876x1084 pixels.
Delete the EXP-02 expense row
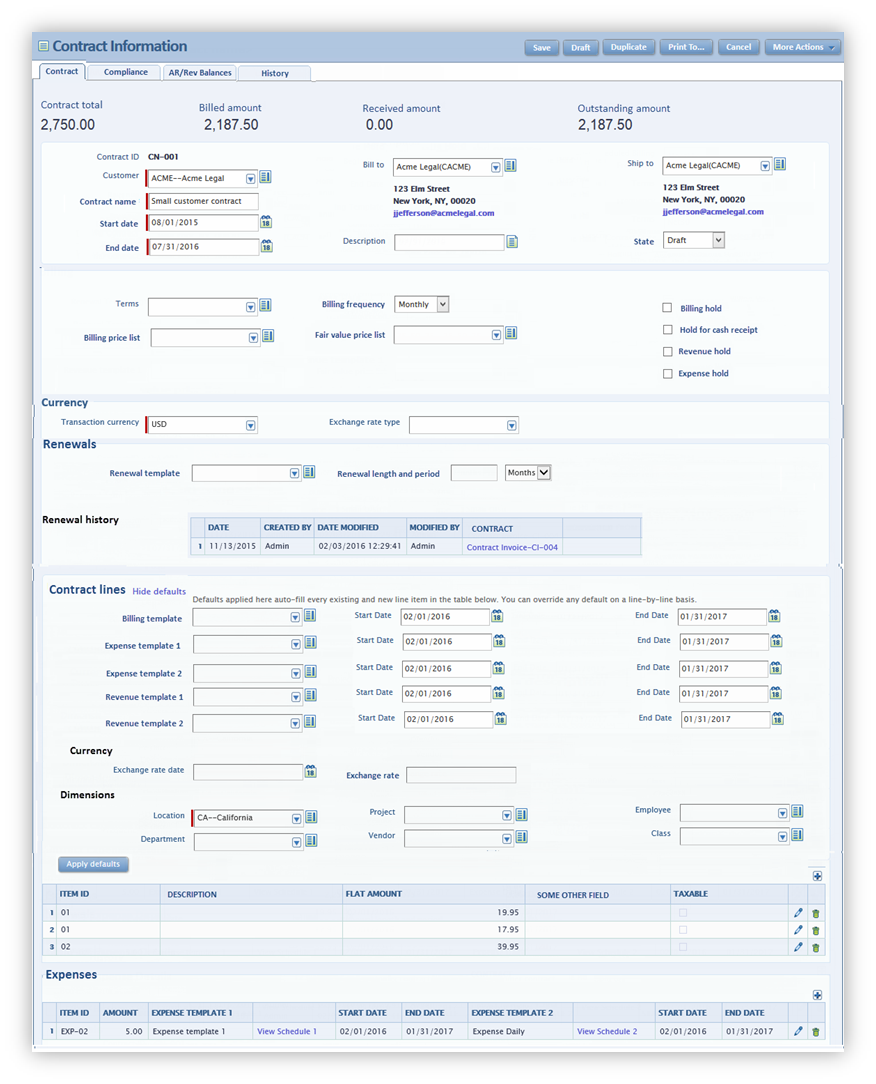pos(815,1030)
